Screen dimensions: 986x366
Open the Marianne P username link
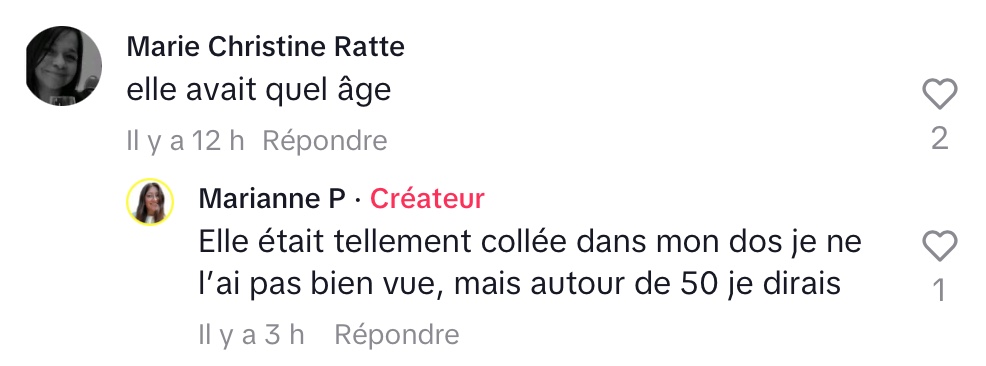click(x=272, y=199)
